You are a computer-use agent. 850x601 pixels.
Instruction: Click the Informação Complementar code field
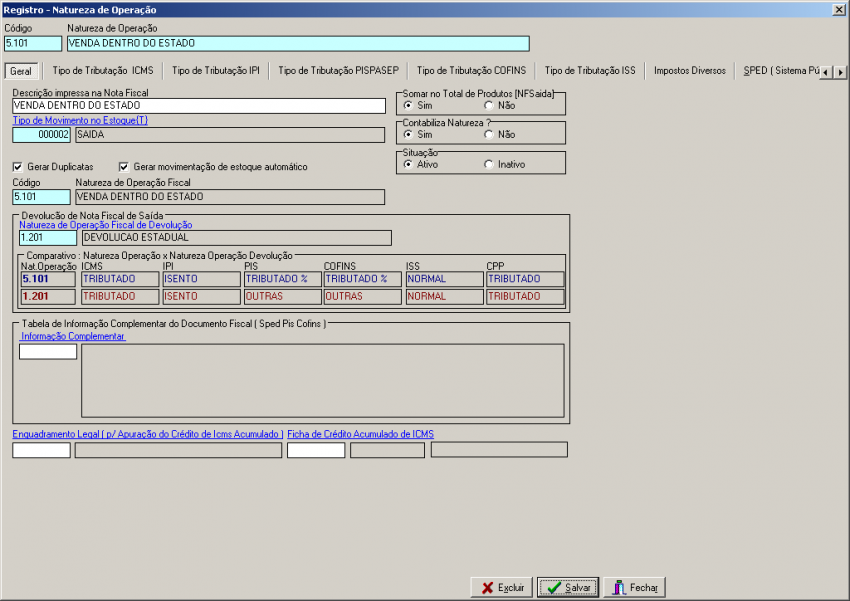pyautogui.click(x=48, y=352)
